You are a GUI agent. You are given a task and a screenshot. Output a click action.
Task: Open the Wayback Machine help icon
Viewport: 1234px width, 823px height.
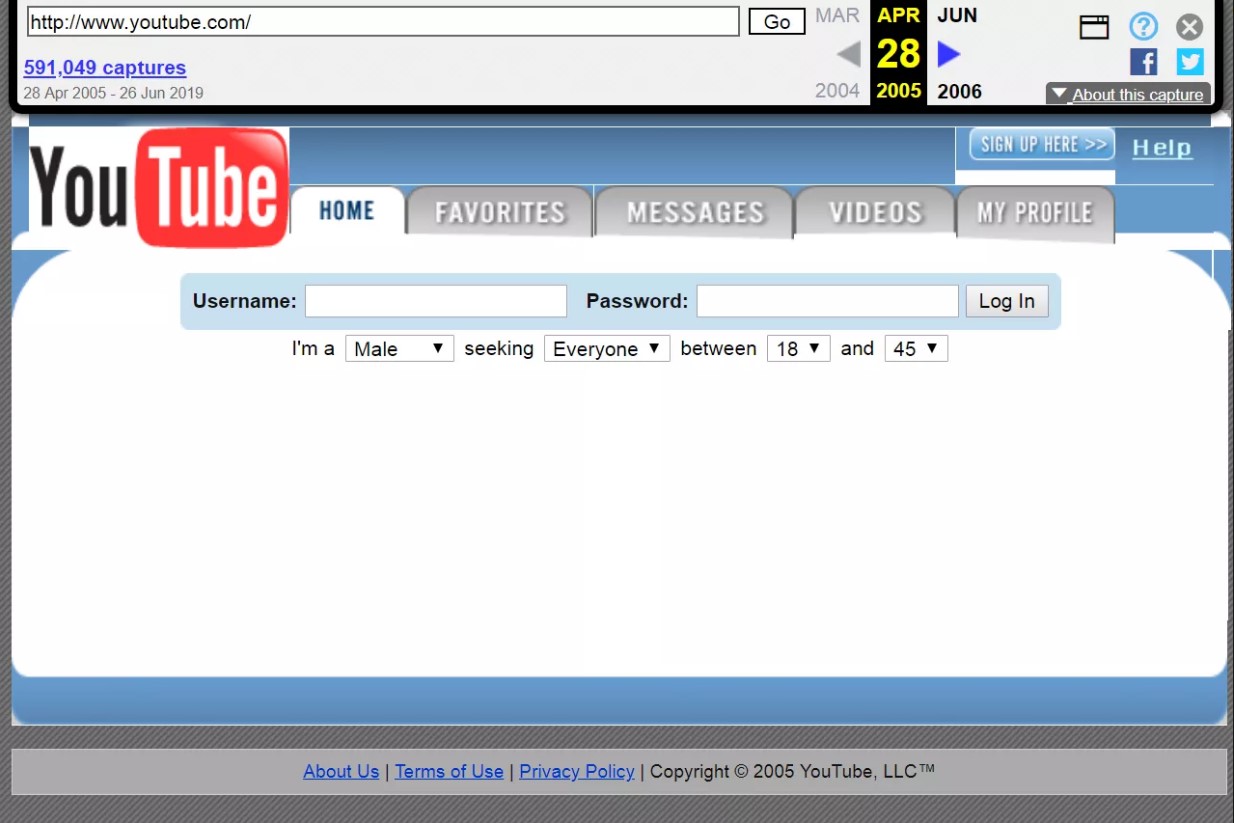coord(1143,26)
